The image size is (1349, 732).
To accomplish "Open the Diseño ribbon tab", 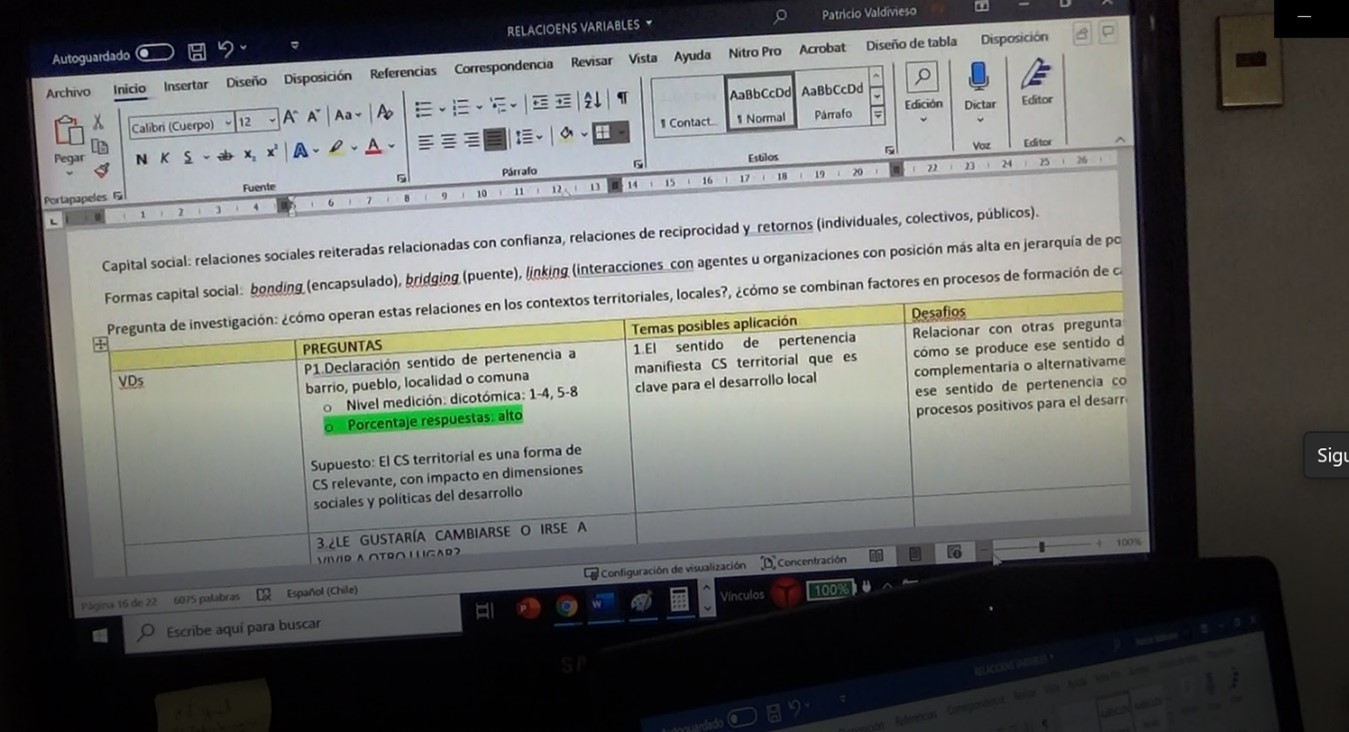I will (x=246, y=82).
